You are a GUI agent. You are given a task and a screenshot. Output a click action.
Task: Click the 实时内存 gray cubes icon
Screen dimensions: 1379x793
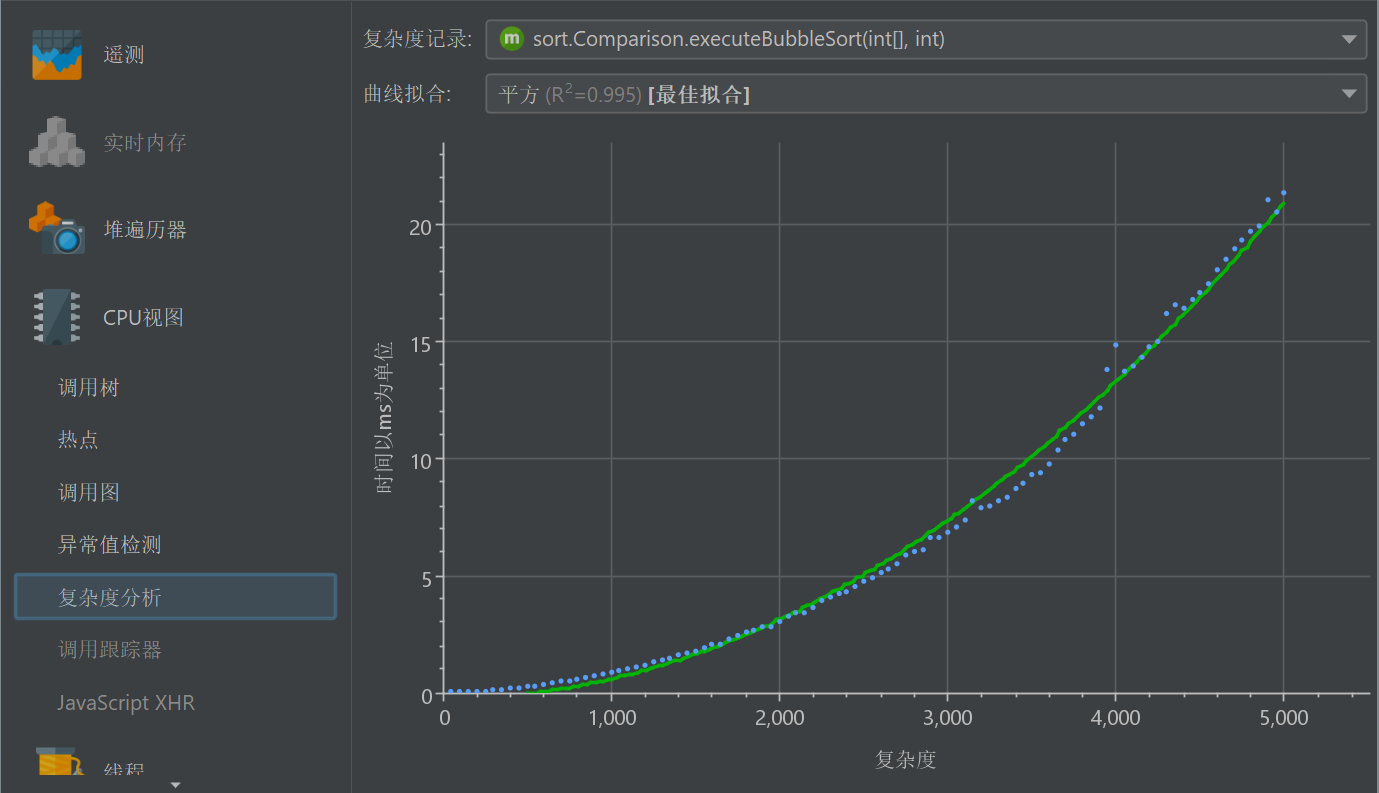(x=56, y=142)
